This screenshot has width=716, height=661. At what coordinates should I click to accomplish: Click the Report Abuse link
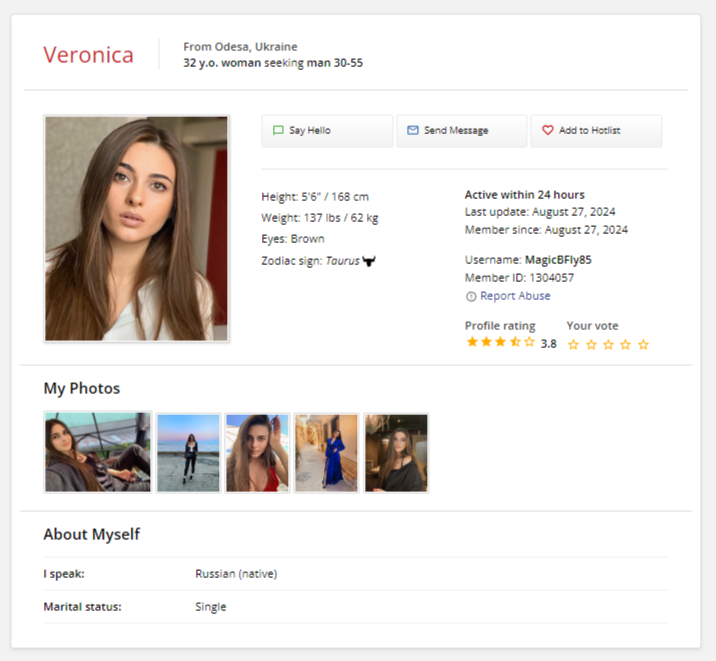[515, 296]
